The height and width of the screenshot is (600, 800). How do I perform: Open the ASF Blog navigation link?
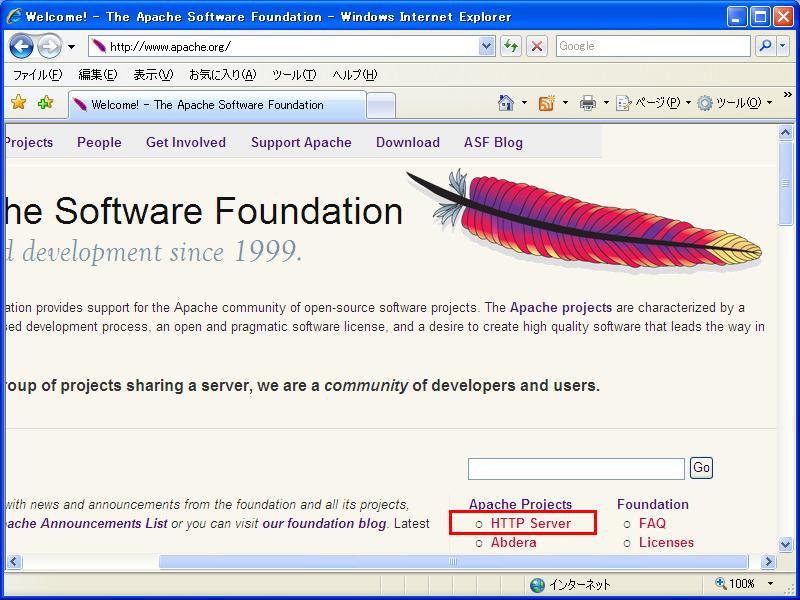coord(493,142)
